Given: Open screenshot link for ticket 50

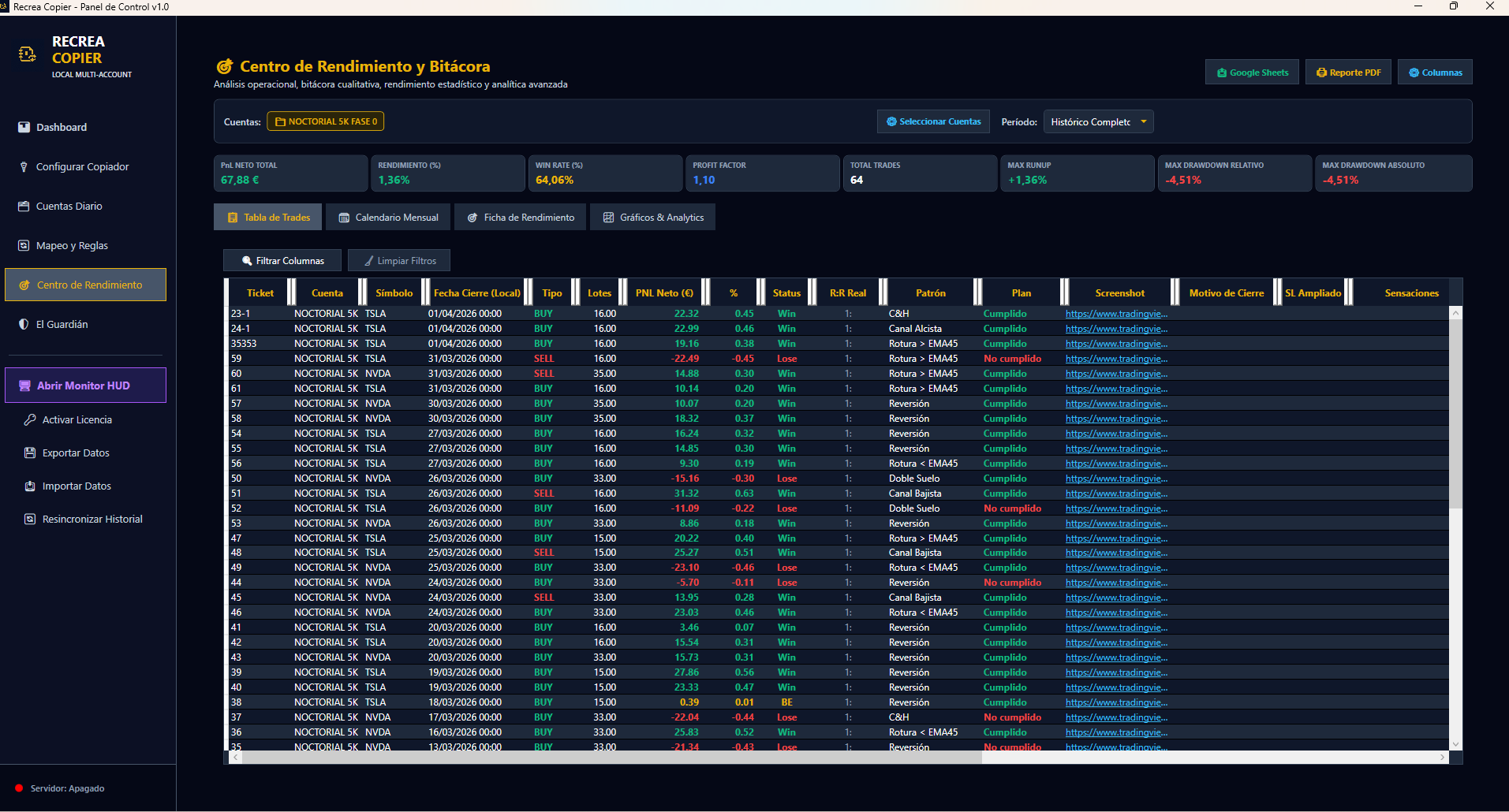Looking at the screenshot, I should [x=1116, y=479].
